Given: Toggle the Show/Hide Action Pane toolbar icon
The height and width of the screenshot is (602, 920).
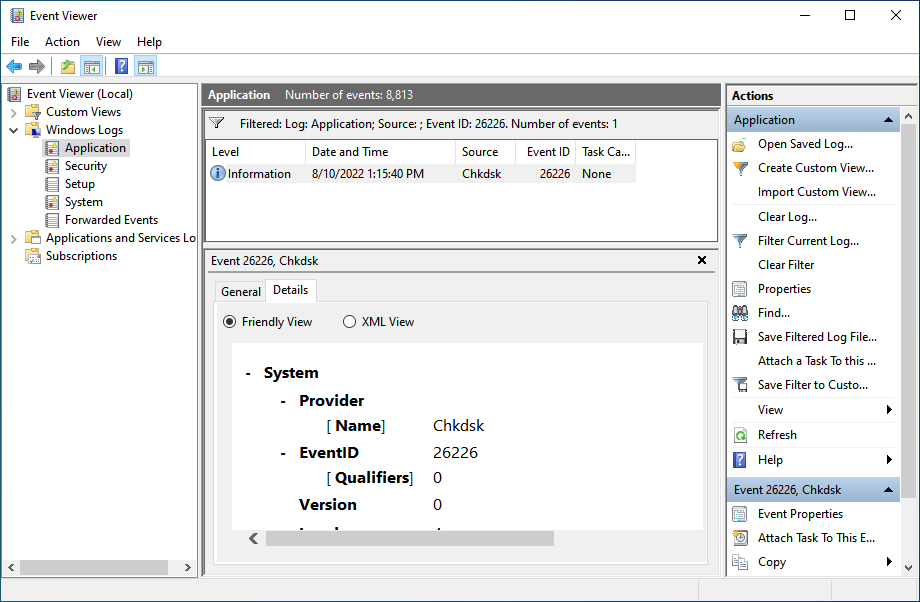Looking at the screenshot, I should [x=146, y=66].
